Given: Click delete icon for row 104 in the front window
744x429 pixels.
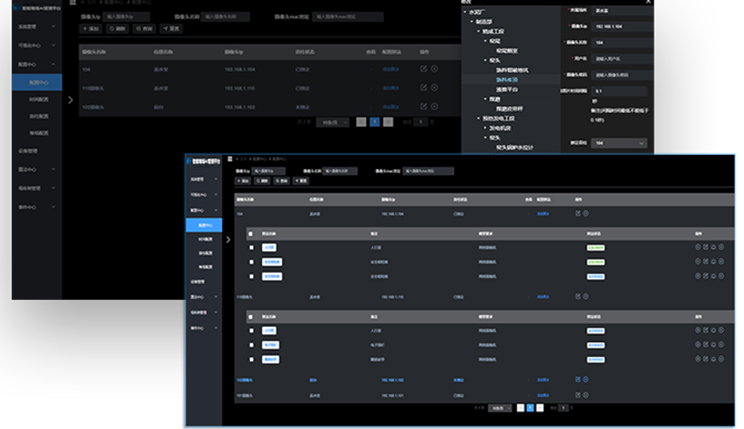Looking at the screenshot, I should pos(586,213).
